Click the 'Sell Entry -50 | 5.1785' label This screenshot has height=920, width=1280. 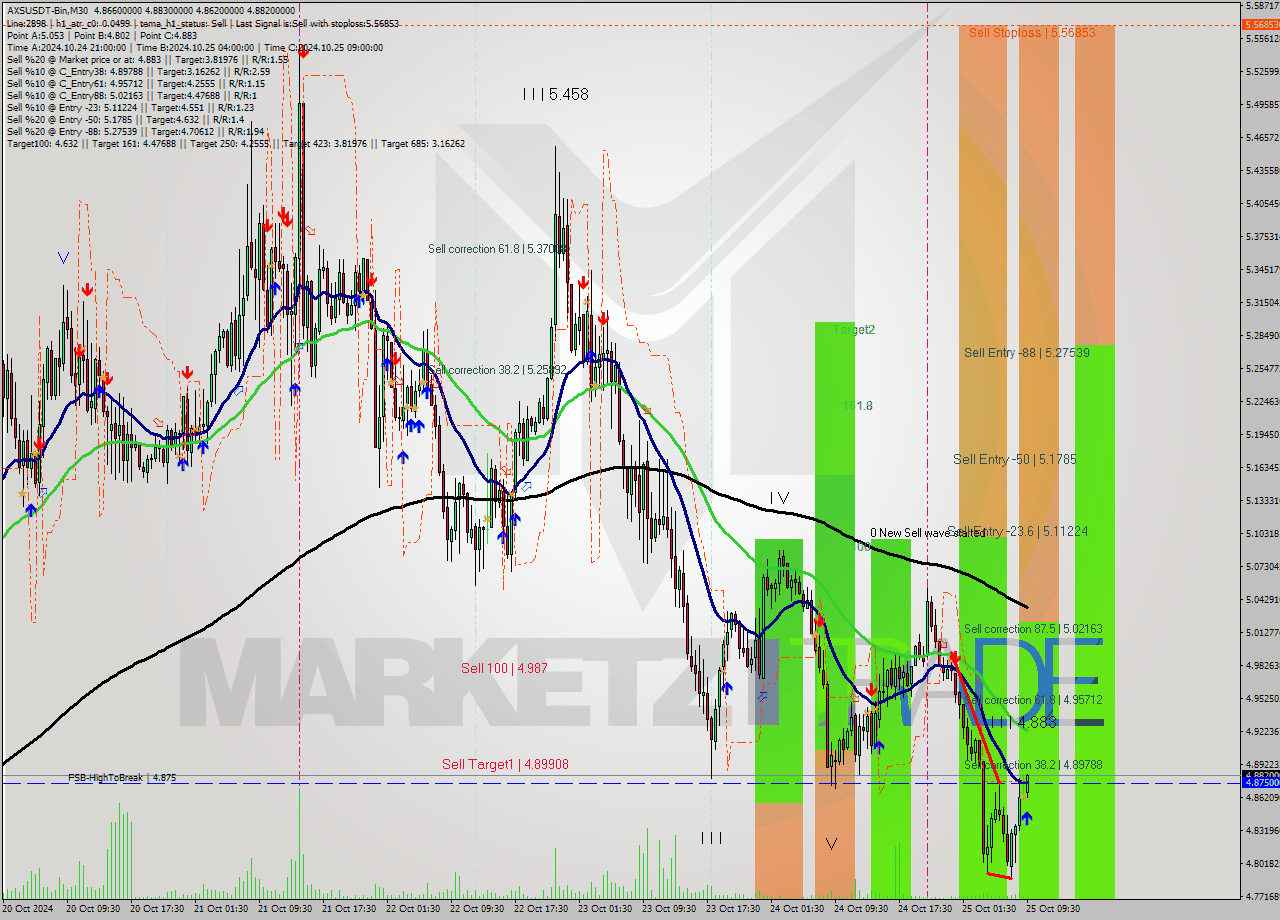click(1015, 460)
